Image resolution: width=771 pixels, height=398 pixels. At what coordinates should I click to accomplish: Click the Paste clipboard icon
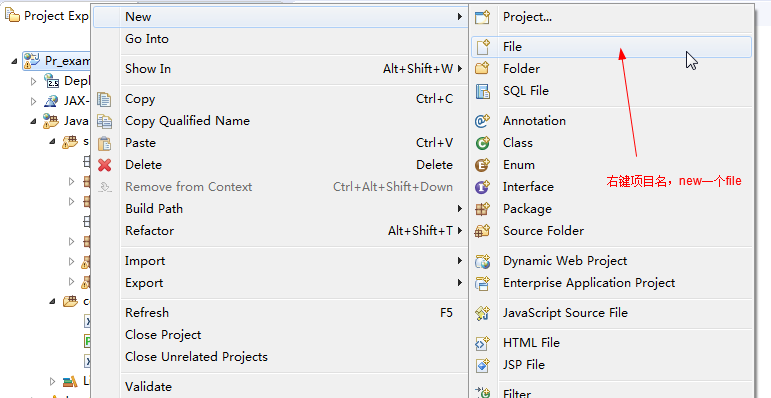(104, 143)
